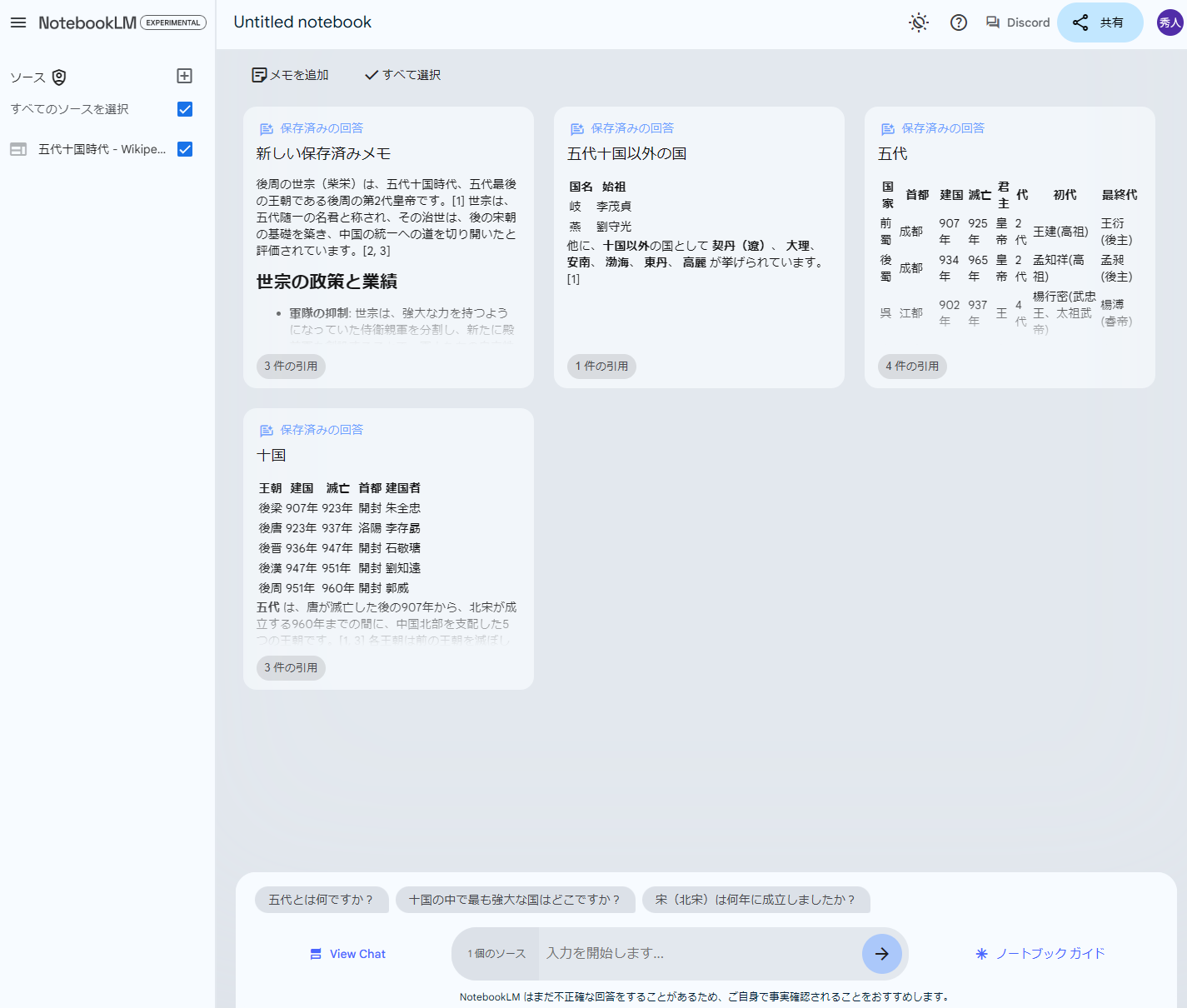Open ノートブックガイド link
The width and height of the screenshot is (1187, 1008).
pyautogui.click(x=1040, y=954)
